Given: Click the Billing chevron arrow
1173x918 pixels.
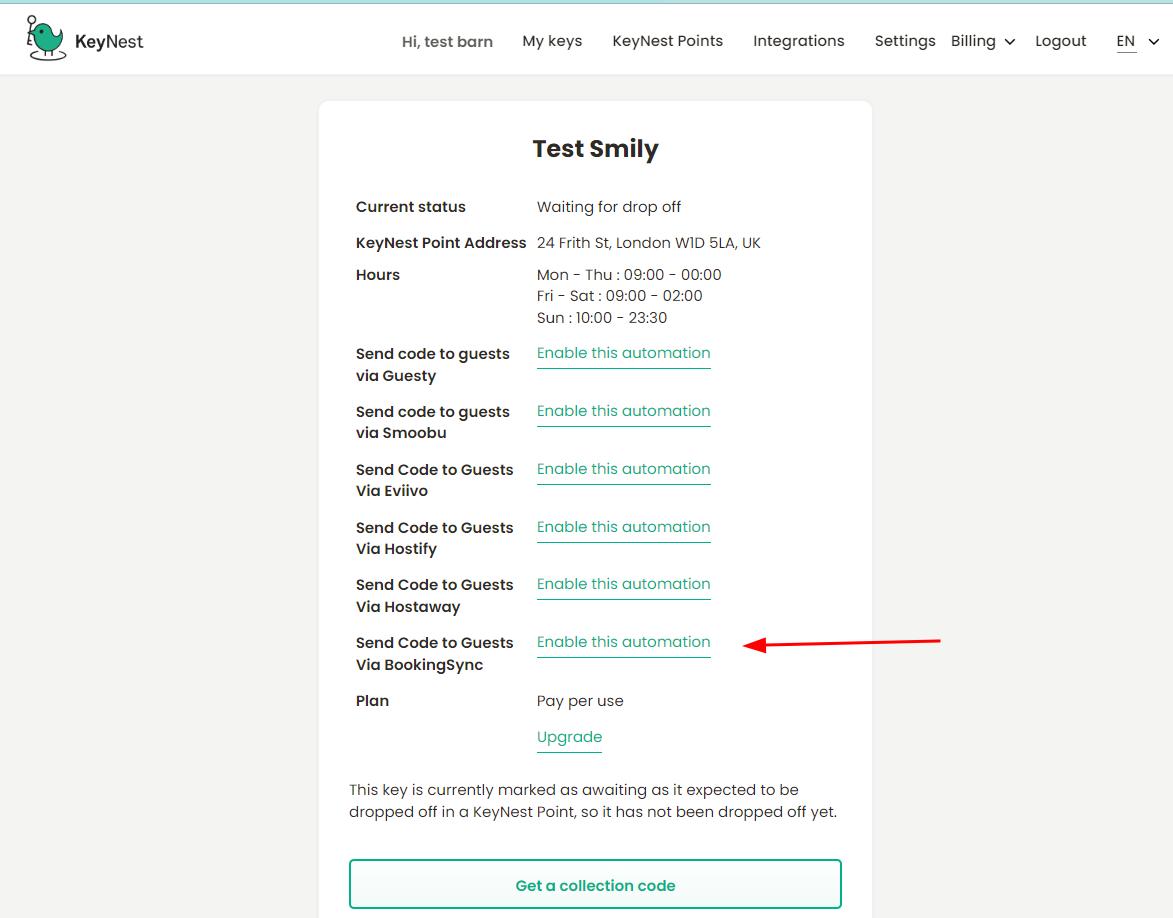Looking at the screenshot, I should pos(1009,42).
